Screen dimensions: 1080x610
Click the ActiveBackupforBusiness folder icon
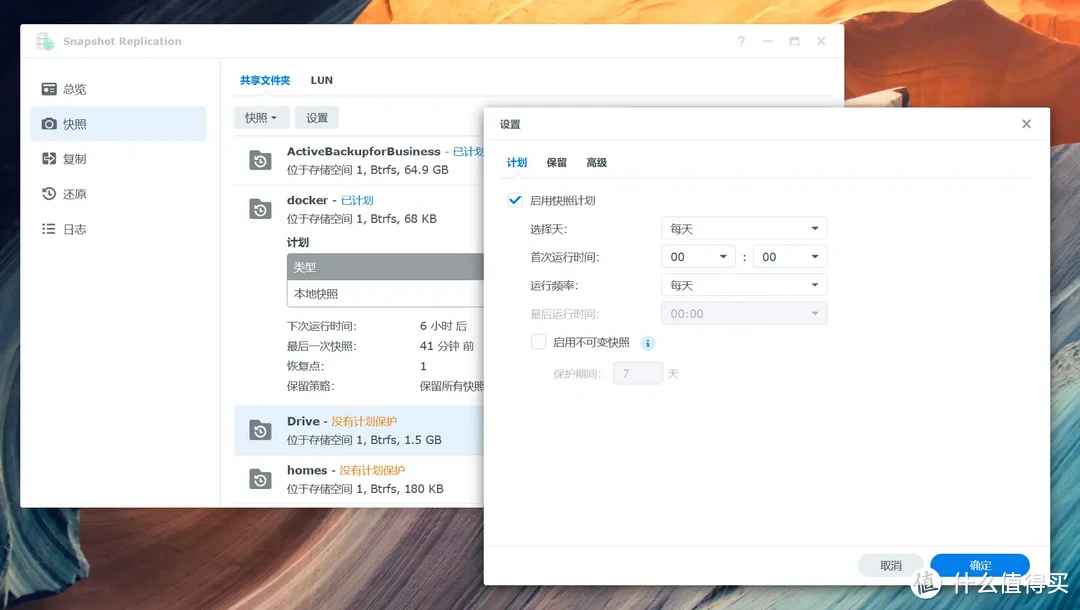pyautogui.click(x=259, y=158)
